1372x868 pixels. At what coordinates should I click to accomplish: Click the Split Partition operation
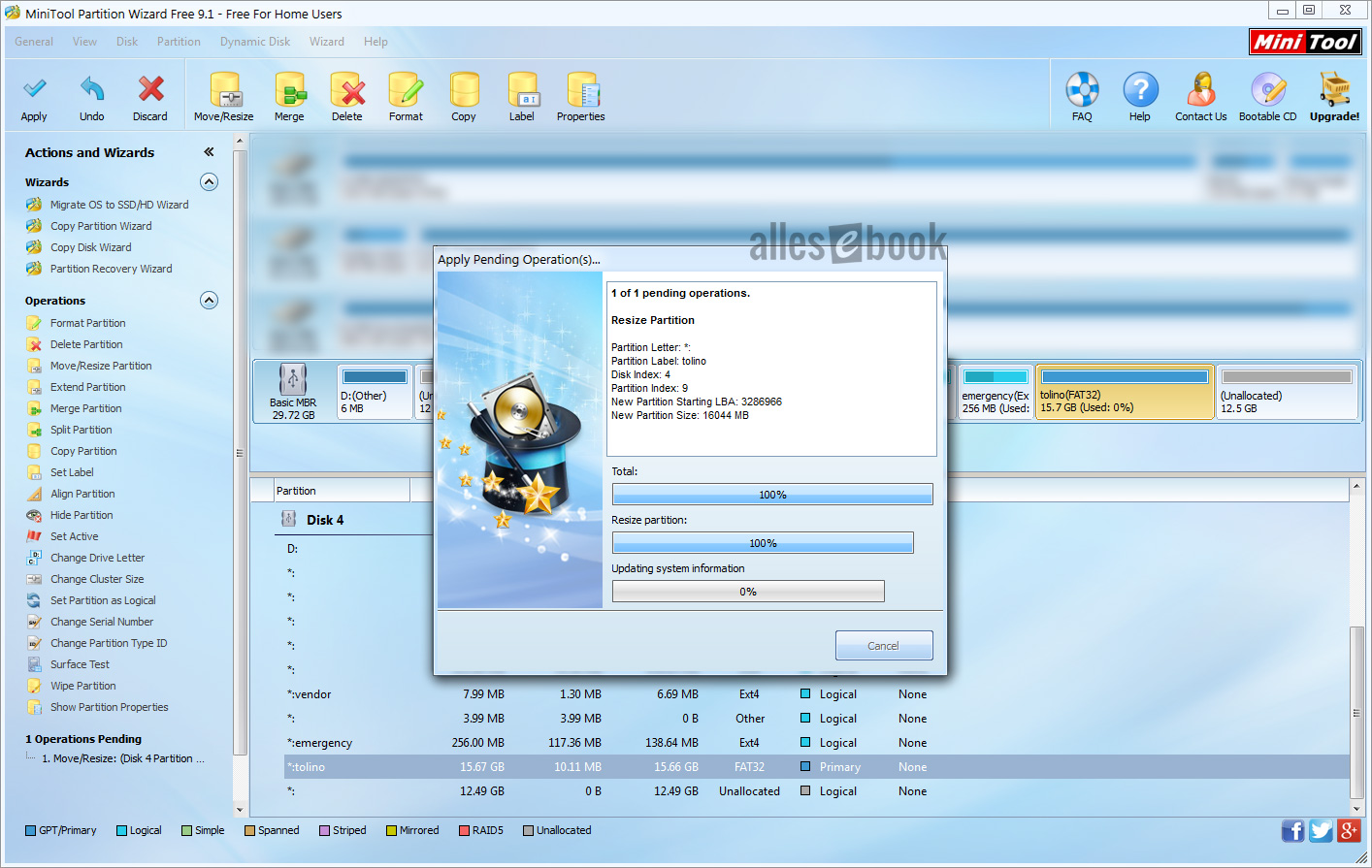coord(82,430)
